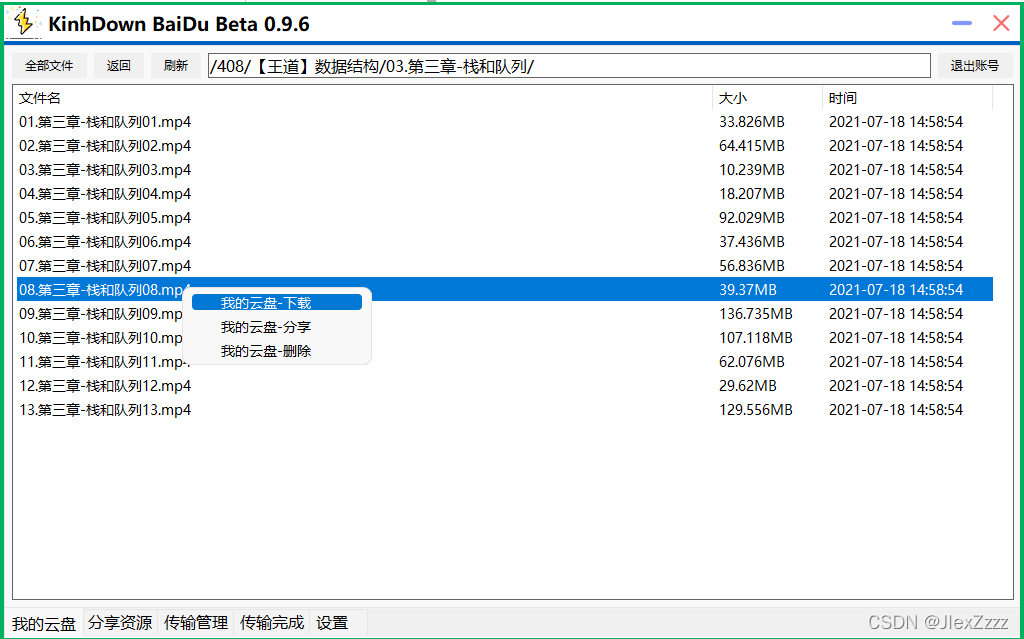
Task: Click the timestamp in the 13.第三章 row
Action: [x=896, y=410]
